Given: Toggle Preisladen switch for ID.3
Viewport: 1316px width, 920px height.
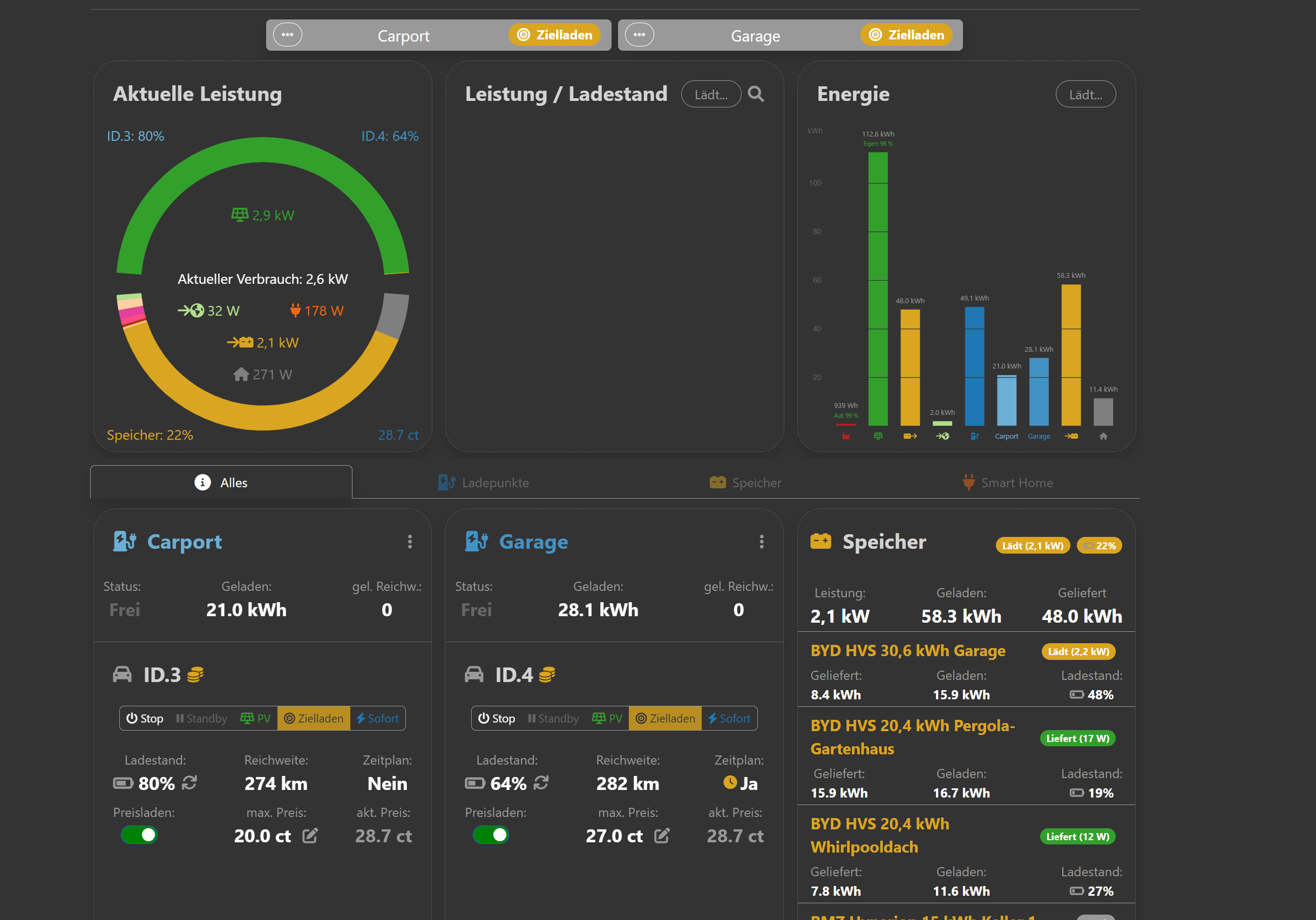Looking at the screenshot, I should [139, 835].
